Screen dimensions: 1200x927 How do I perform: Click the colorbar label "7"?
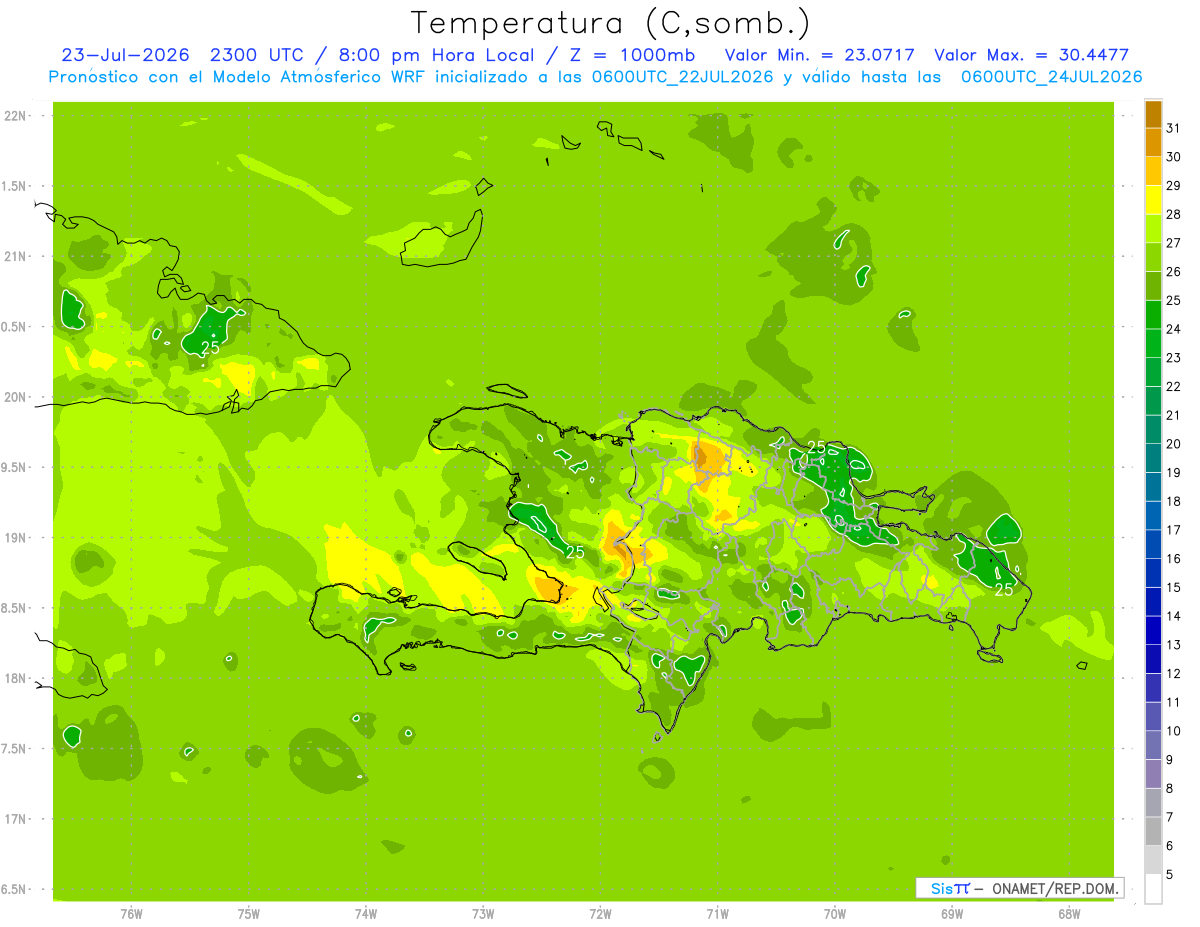pos(1169,818)
